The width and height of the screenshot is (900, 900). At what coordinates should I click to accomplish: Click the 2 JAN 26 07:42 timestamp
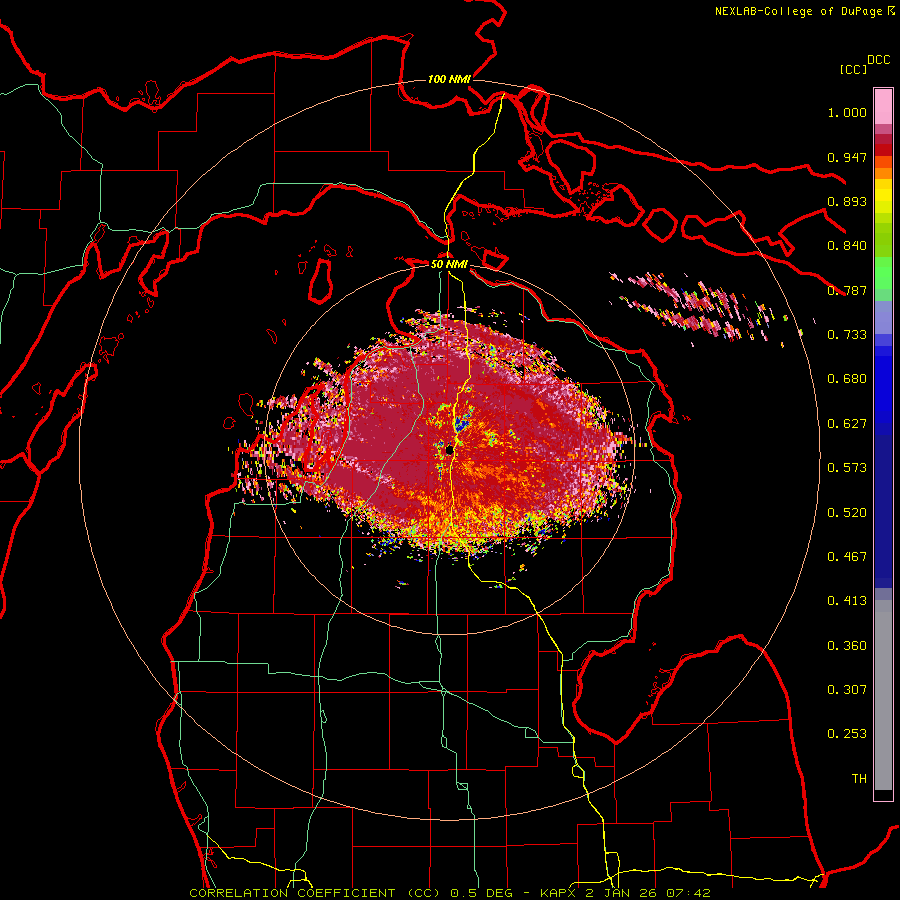pyautogui.click(x=648, y=893)
